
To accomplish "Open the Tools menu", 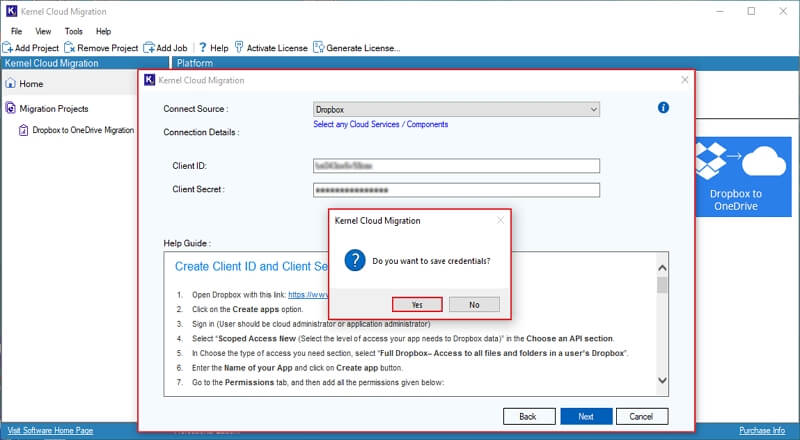I will (x=73, y=31).
